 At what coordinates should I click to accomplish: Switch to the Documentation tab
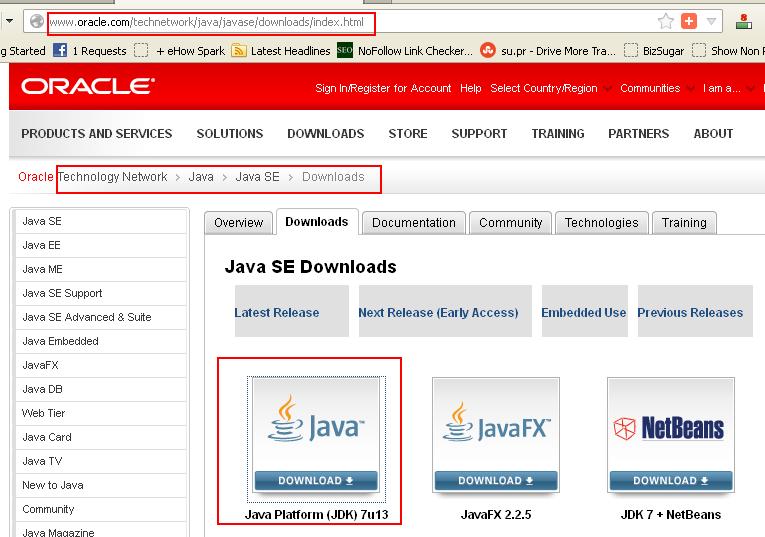414,223
